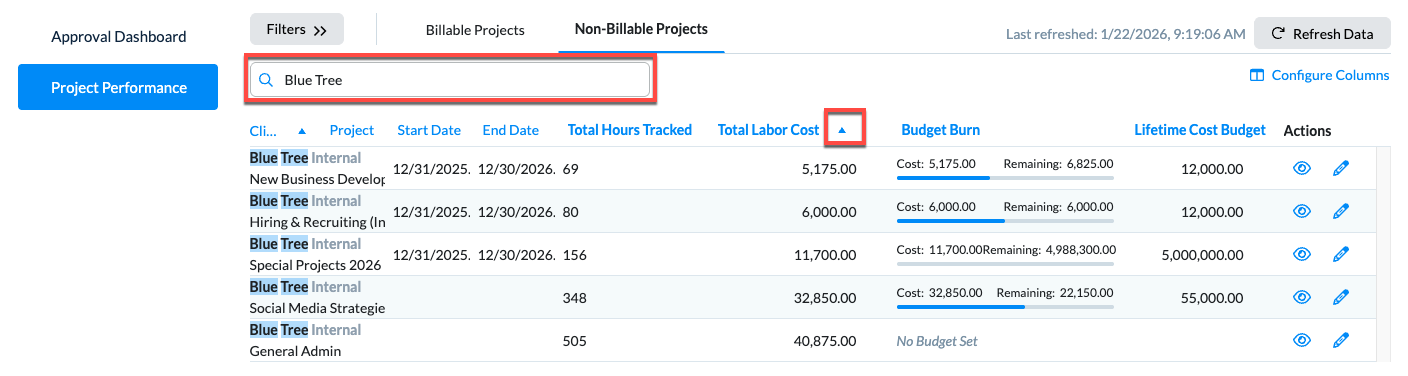The image size is (1408, 376).
Task: Sort by Lifetime Cost Budget
Action: (1200, 130)
